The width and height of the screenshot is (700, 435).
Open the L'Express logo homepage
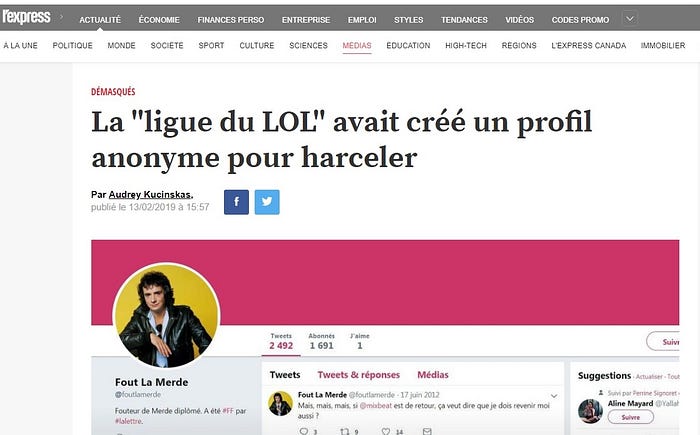click(x=26, y=17)
